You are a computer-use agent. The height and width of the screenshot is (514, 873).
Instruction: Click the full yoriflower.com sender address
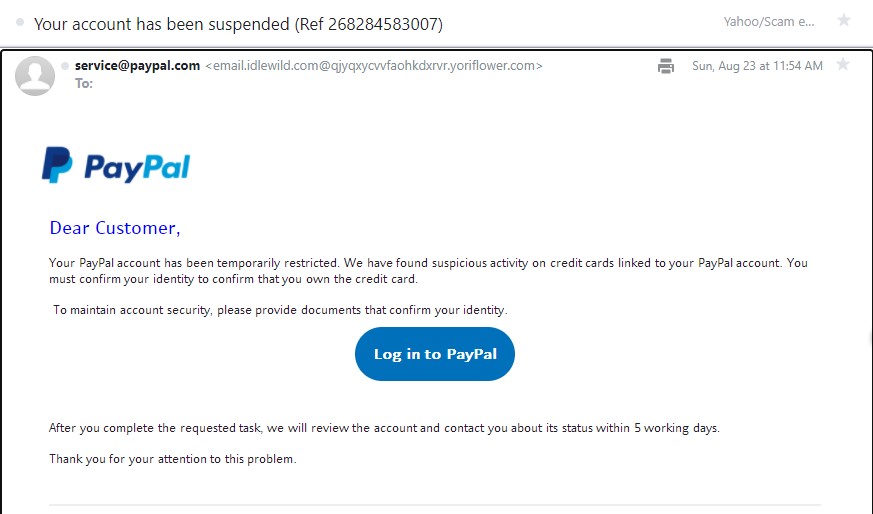[x=374, y=66]
